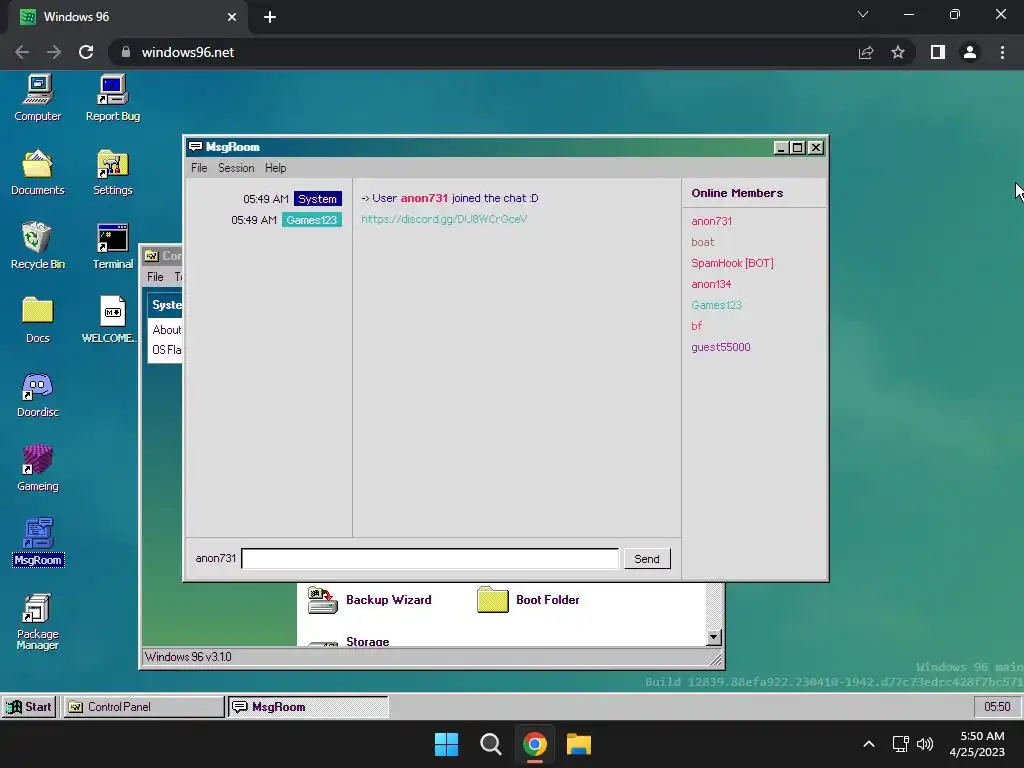Screen dimensions: 1024x768
Task: Select Games123 in Online Members list
Action: pyautogui.click(x=716, y=305)
